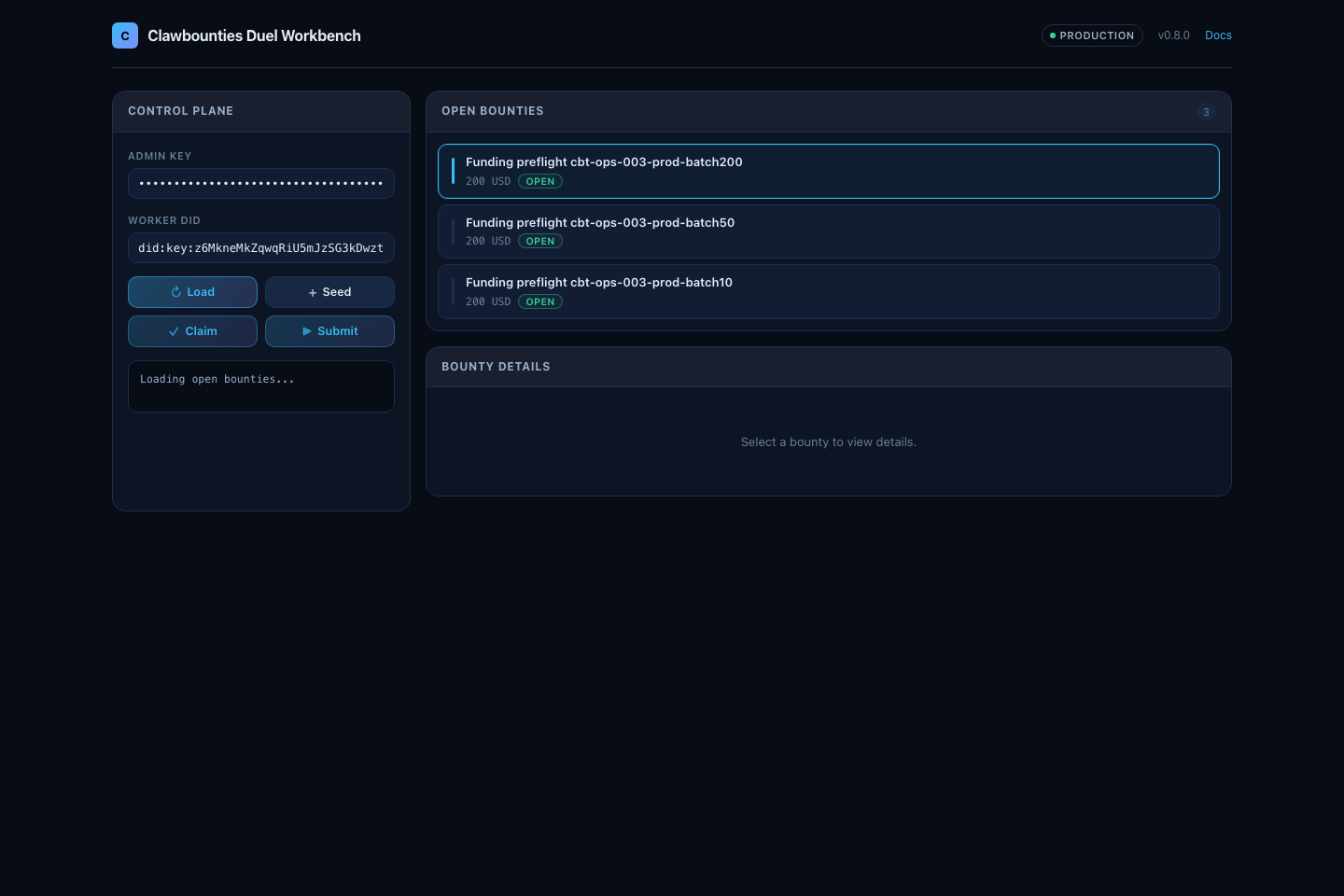Select the prod-batch50 funding preflight bounty
Image resolution: width=1344 pixels, height=896 pixels.
point(828,231)
